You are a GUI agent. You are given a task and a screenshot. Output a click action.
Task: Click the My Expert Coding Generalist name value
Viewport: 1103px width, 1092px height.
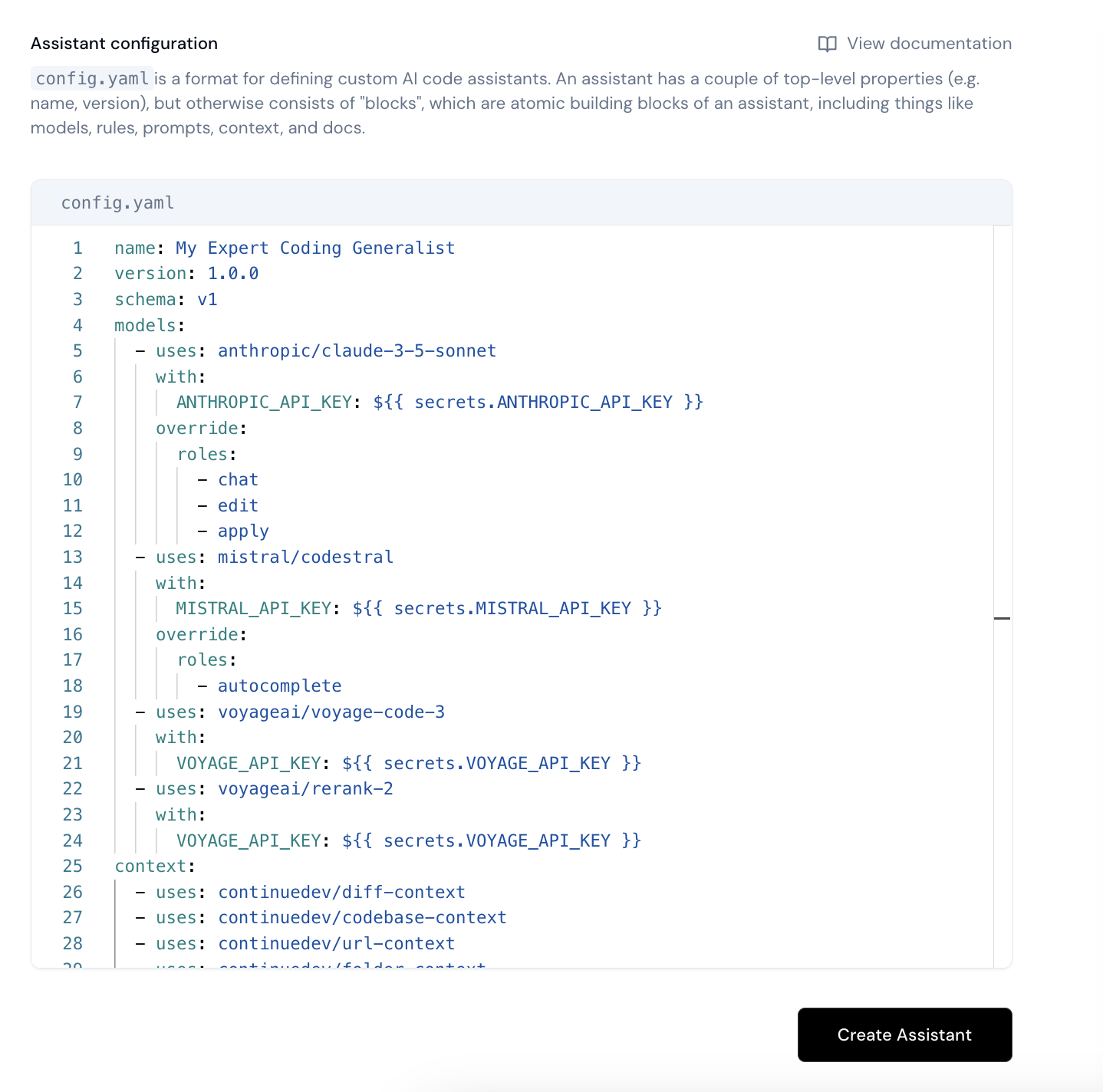click(x=314, y=248)
